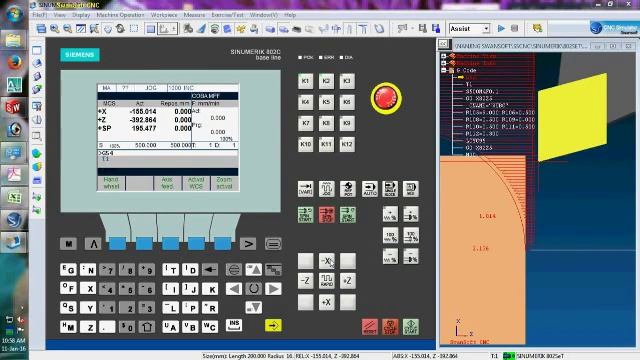Select the MDA mode key
The height and width of the screenshot is (360, 640).
click(x=411, y=189)
